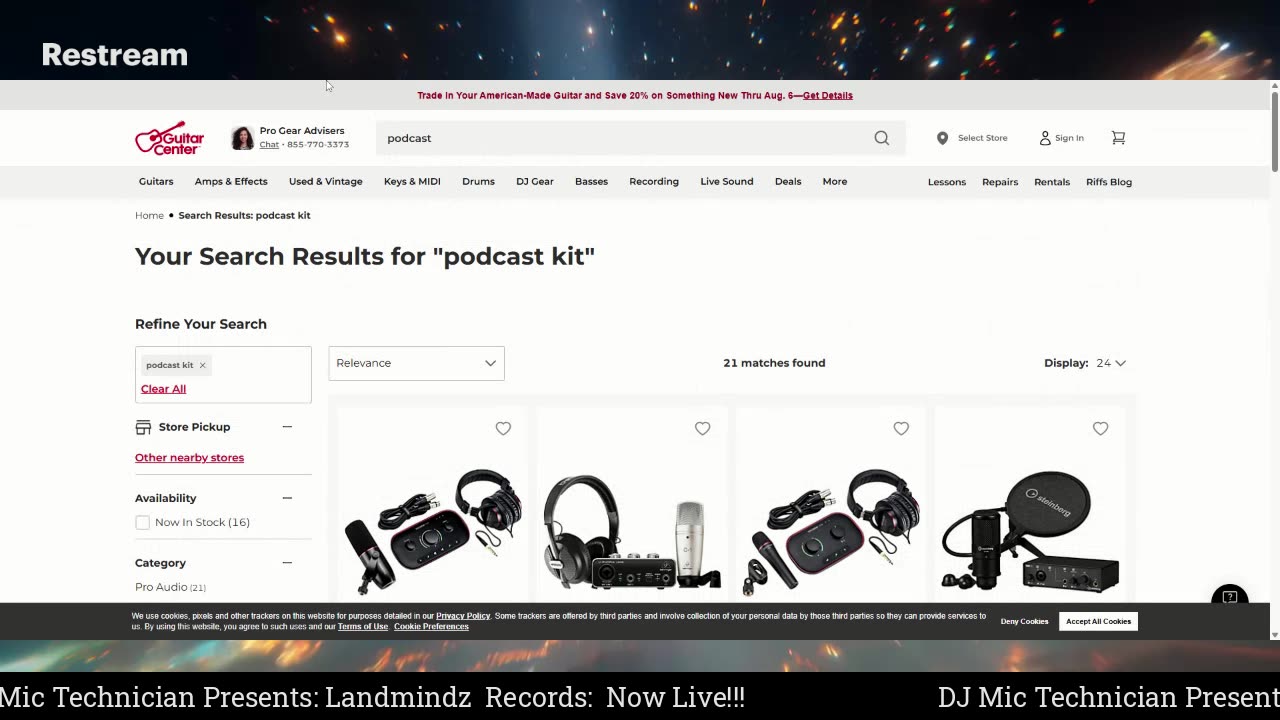Viewport: 1280px width, 720px height.
Task: Open the Behringer headphone bundle image
Action: [x=630, y=532]
